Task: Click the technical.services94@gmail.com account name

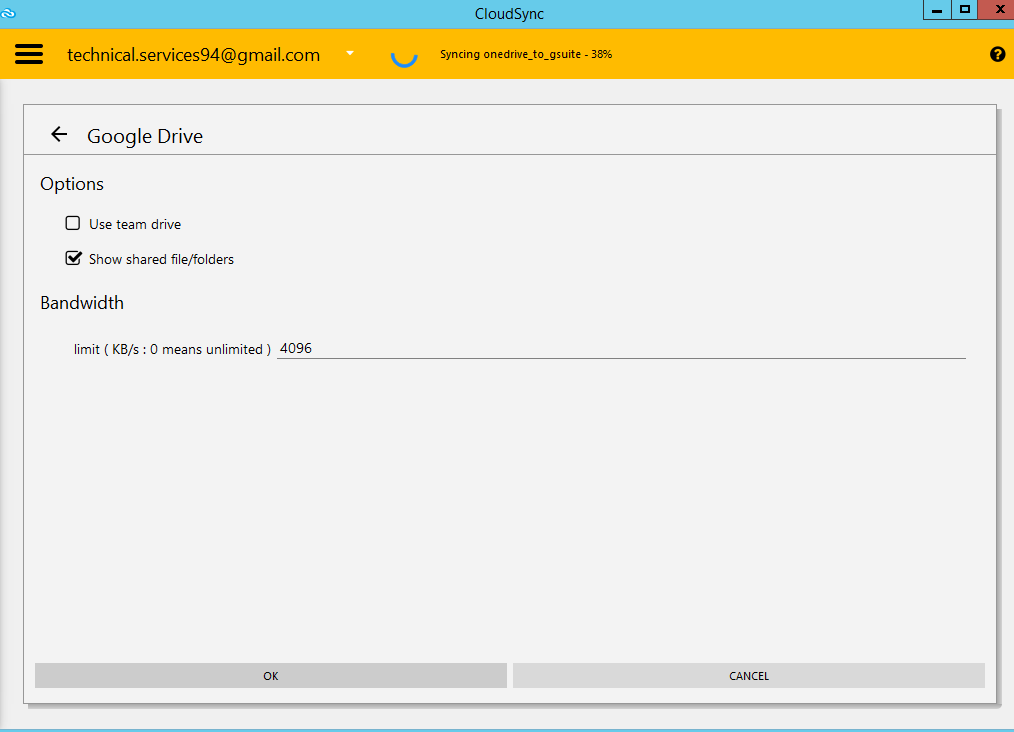Action: click(x=193, y=55)
